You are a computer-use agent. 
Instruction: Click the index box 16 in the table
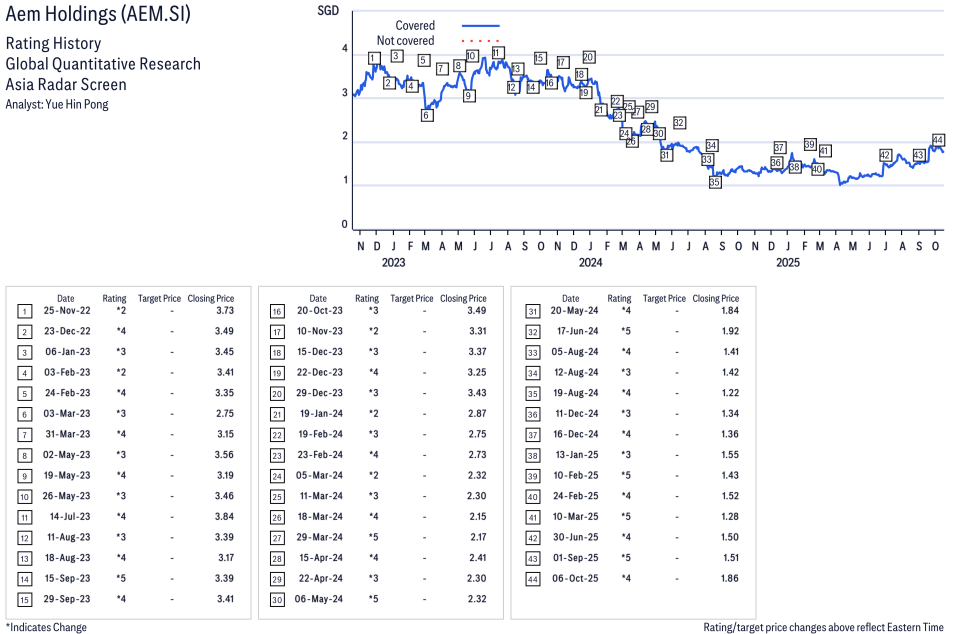click(x=277, y=311)
